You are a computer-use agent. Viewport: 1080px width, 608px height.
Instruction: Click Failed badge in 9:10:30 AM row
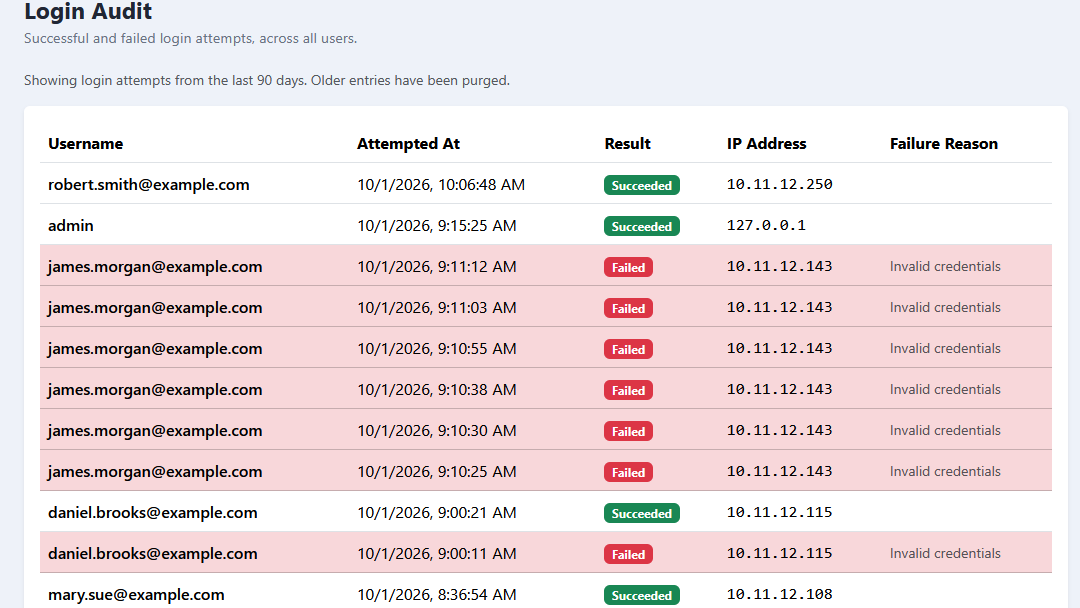628,431
